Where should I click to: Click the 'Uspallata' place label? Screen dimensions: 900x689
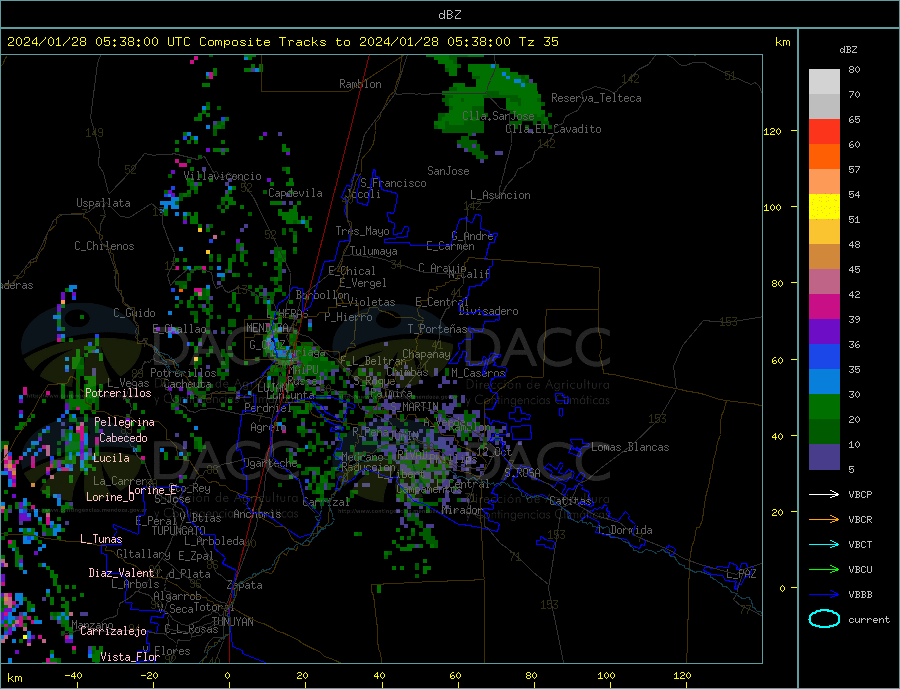pyautogui.click(x=103, y=203)
